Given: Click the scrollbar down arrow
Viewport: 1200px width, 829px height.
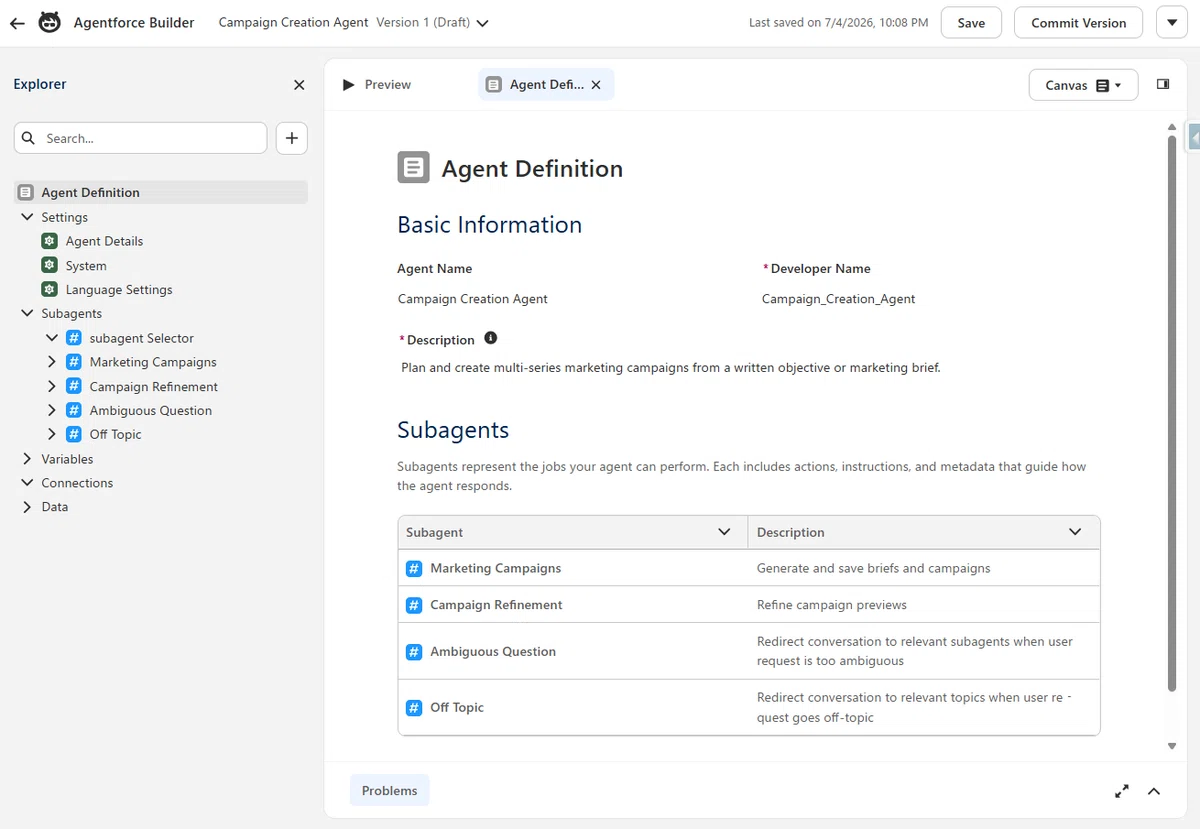Looking at the screenshot, I should [x=1172, y=746].
